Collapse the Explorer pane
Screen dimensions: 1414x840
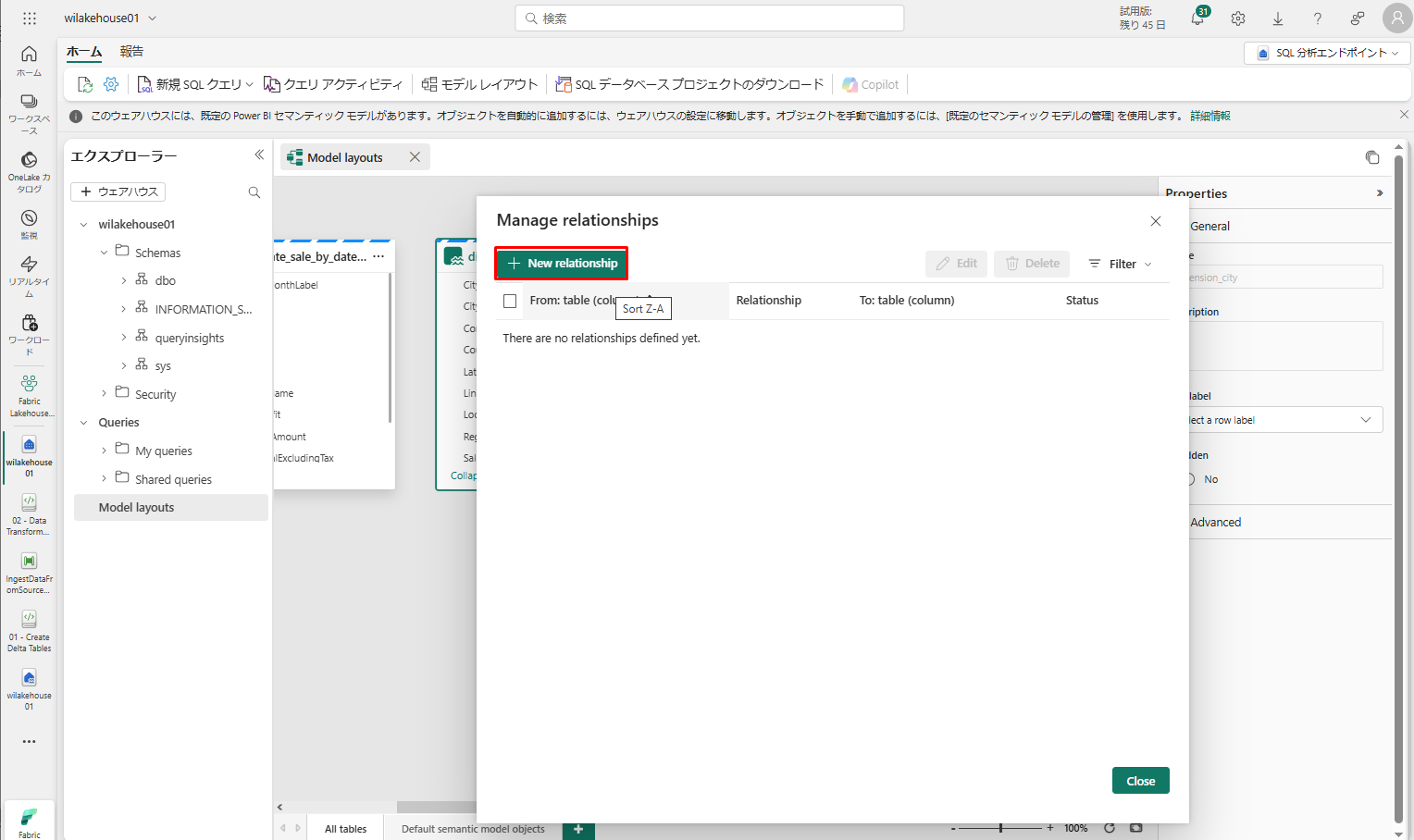click(259, 155)
